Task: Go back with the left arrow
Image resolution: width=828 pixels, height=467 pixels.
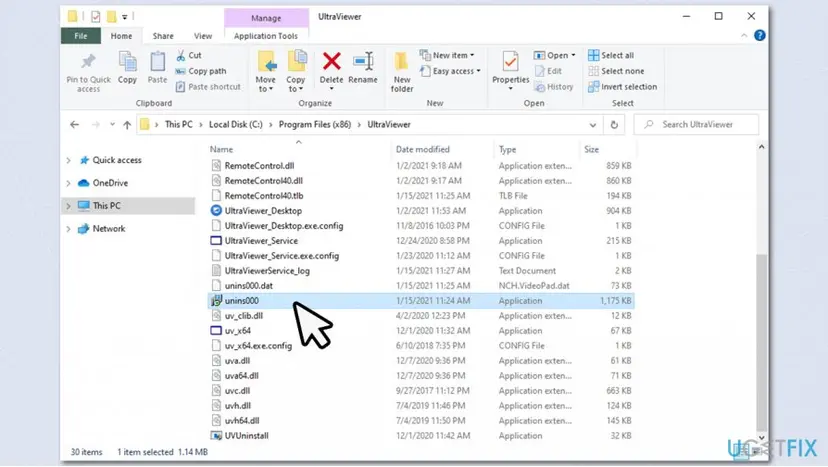Action: (x=74, y=125)
